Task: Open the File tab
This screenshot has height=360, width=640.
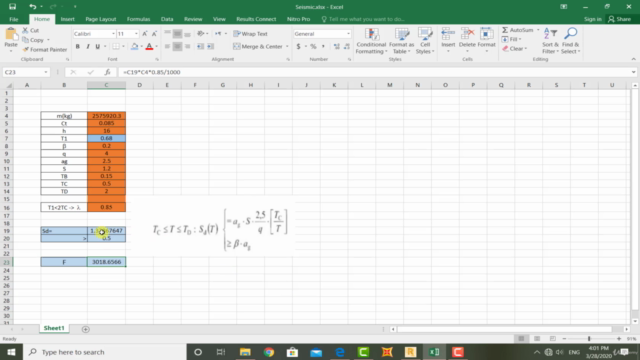Action: tap(13, 19)
